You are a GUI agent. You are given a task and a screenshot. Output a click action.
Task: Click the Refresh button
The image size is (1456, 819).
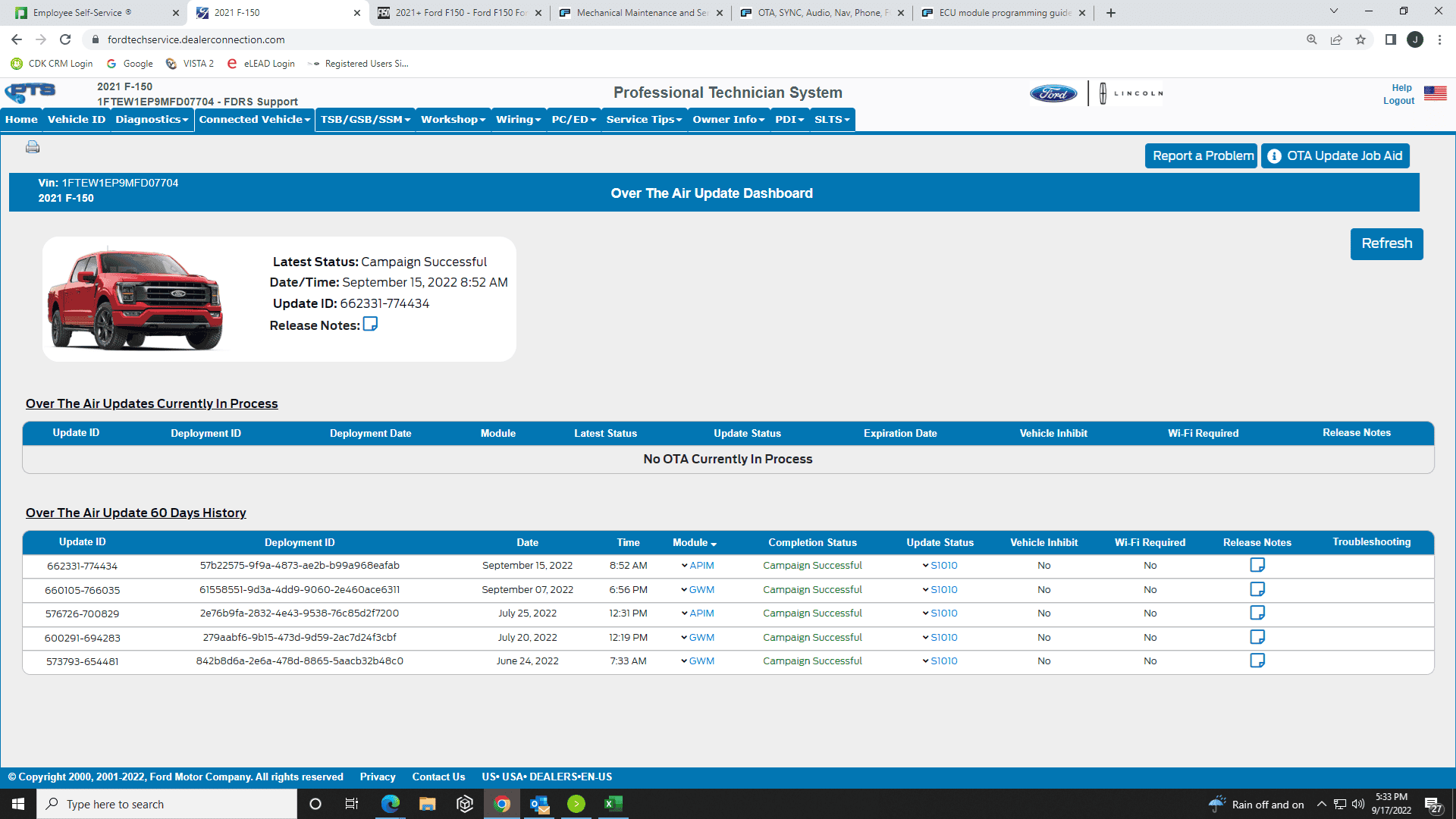click(x=1386, y=243)
